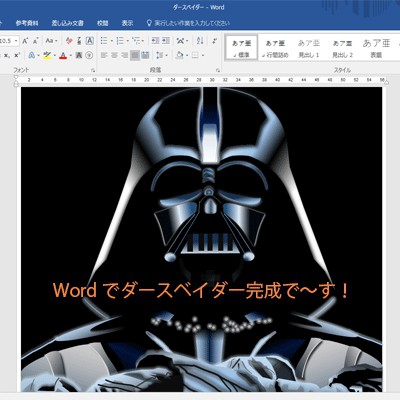
Task: Apply the 見出し 2 style
Action: (x=342, y=48)
